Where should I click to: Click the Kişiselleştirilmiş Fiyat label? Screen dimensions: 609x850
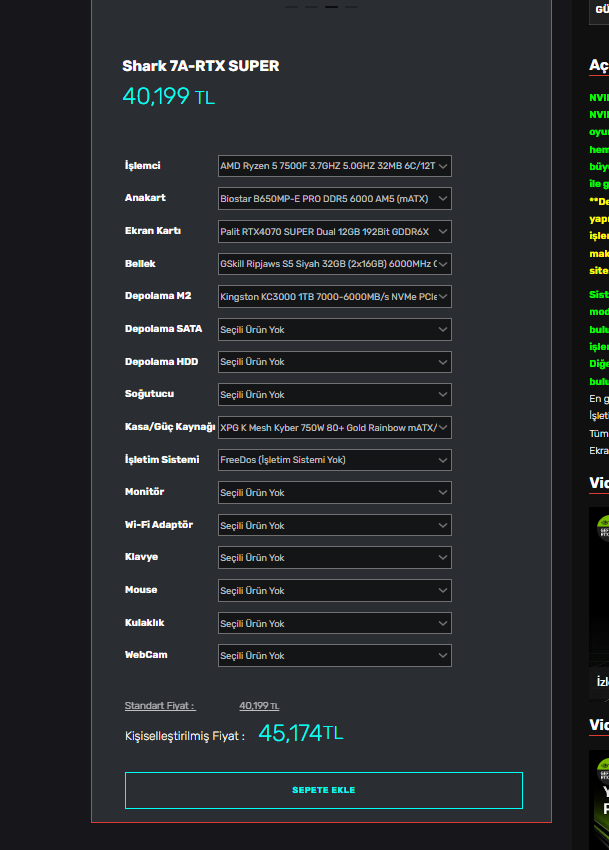click(185, 736)
